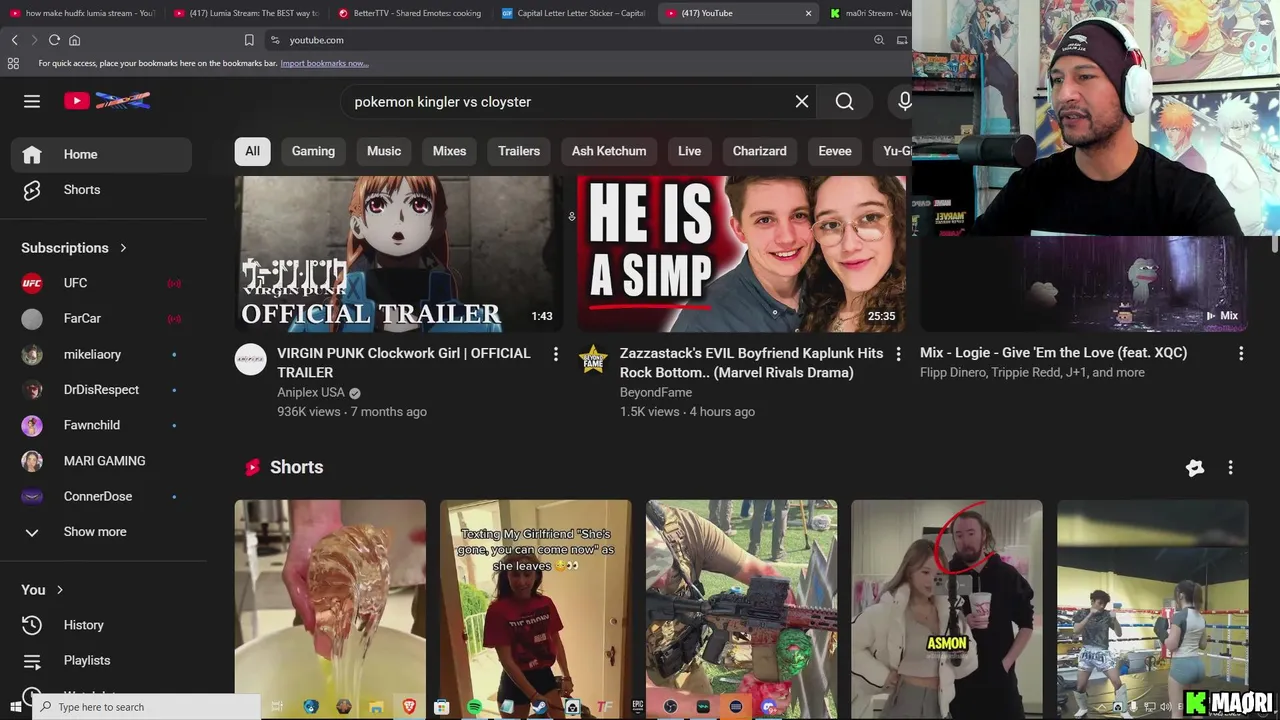Expand the Subscriptions section arrow
The width and height of the screenshot is (1280, 720).
coord(124,248)
